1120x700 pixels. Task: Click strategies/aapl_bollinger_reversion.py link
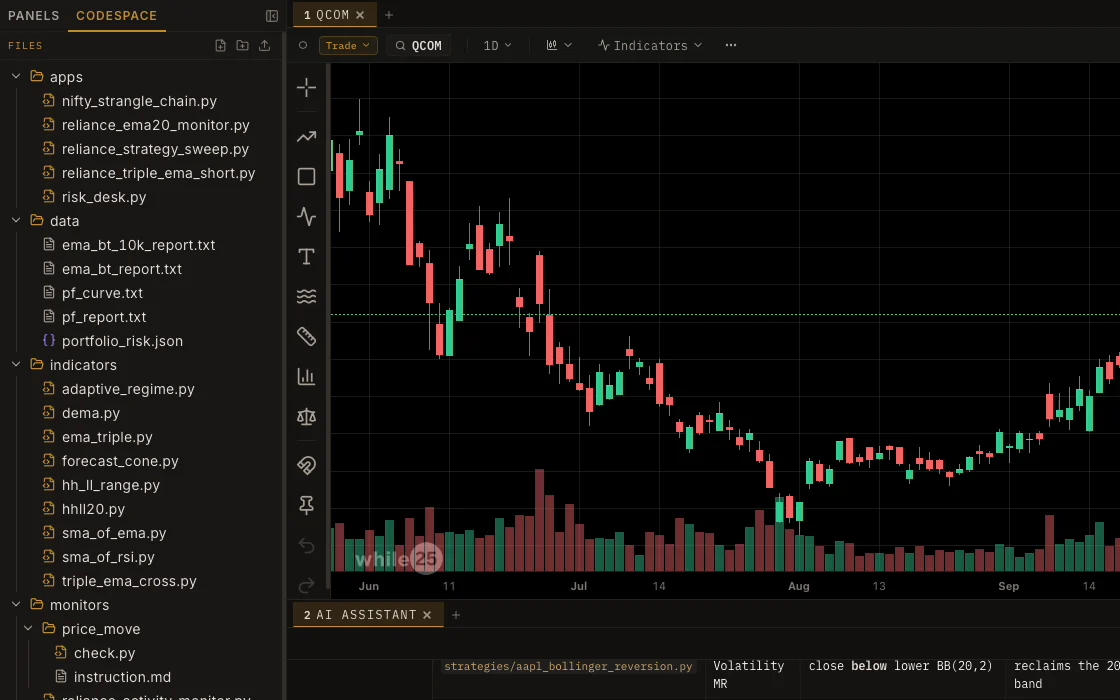(568, 666)
